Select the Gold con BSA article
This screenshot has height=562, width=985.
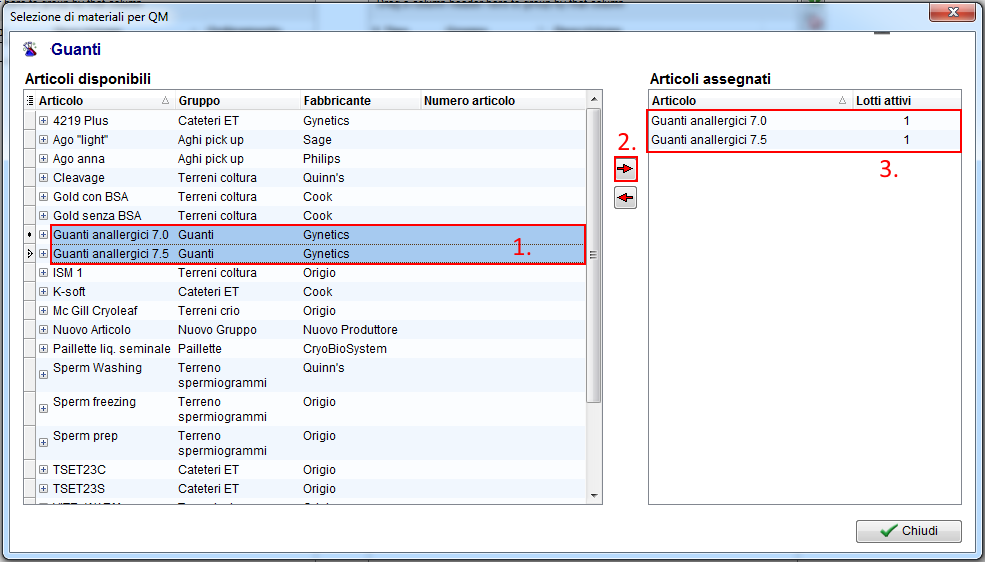coord(90,197)
